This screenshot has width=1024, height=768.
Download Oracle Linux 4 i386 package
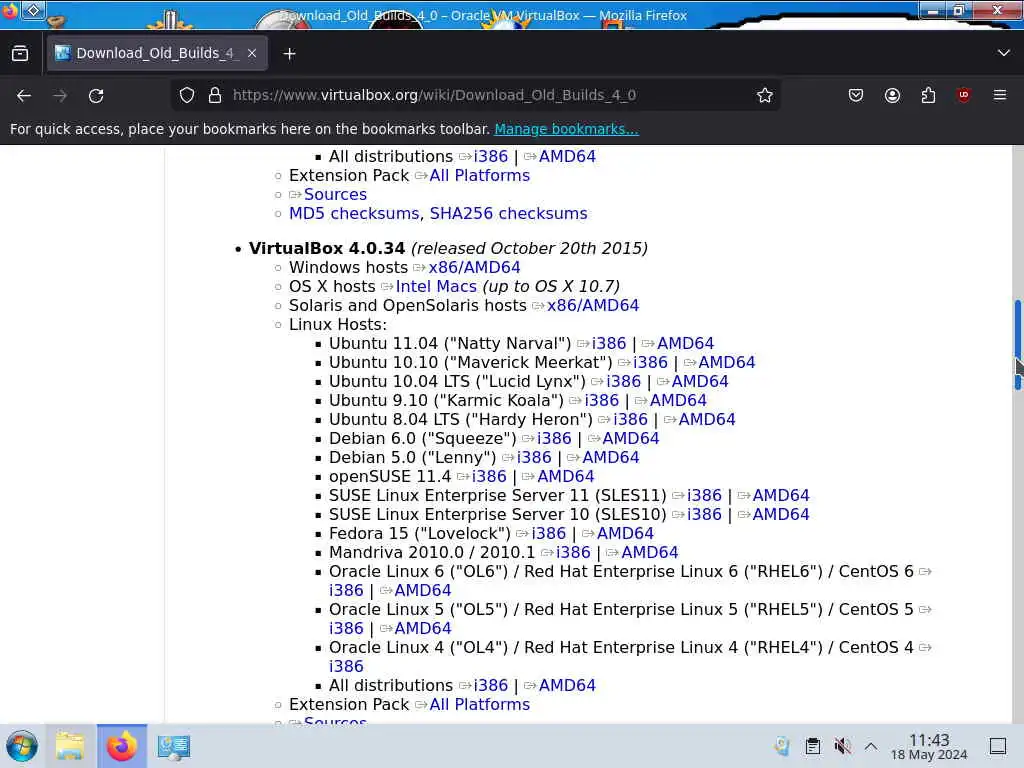click(x=346, y=666)
